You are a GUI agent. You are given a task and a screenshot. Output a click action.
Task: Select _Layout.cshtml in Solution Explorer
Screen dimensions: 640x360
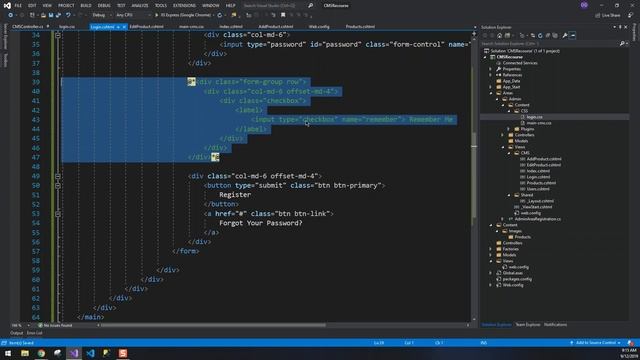click(540, 201)
